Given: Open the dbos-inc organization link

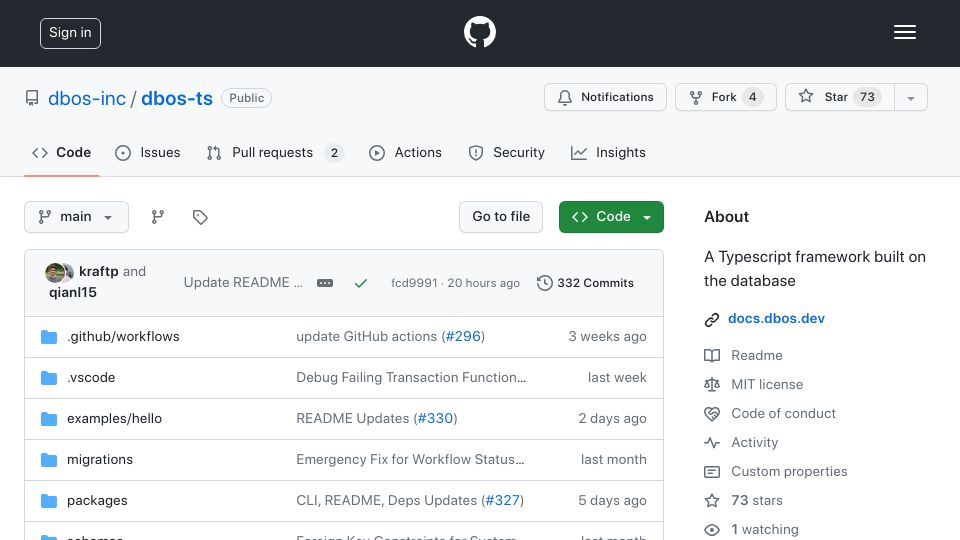Looking at the screenshot, I should pyautogui.click(x=87, y=98).
